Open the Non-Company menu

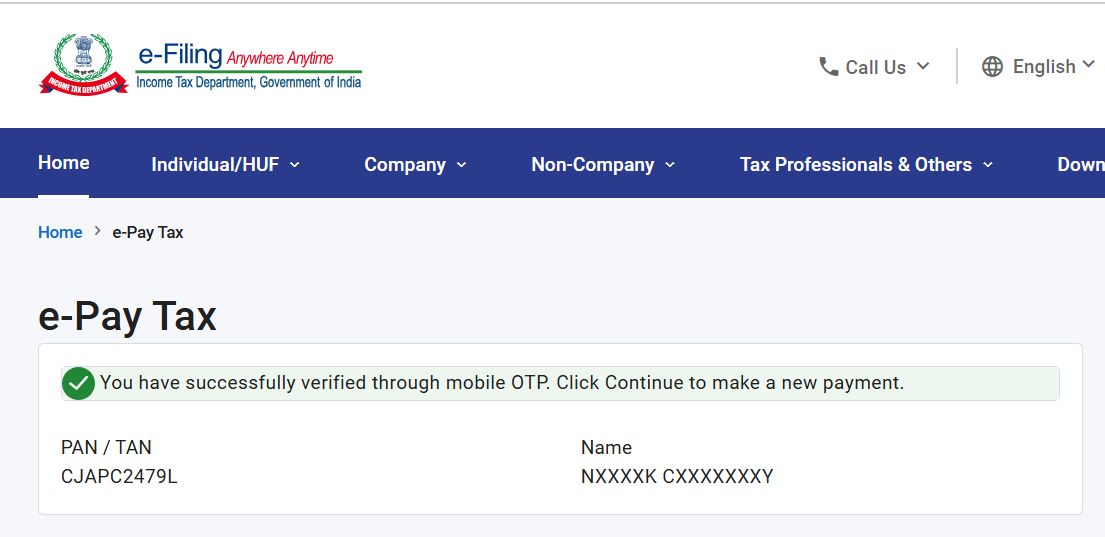coord(603,164)
